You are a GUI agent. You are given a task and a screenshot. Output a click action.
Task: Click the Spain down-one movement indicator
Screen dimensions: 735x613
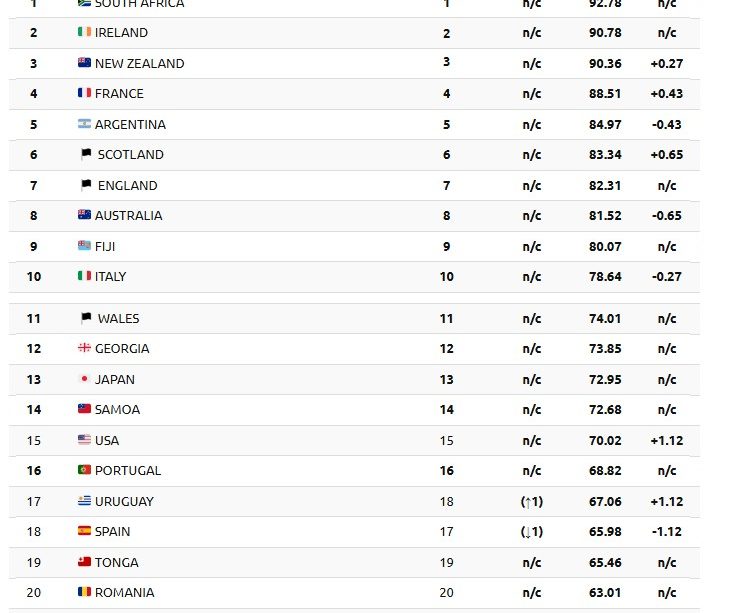532,531
